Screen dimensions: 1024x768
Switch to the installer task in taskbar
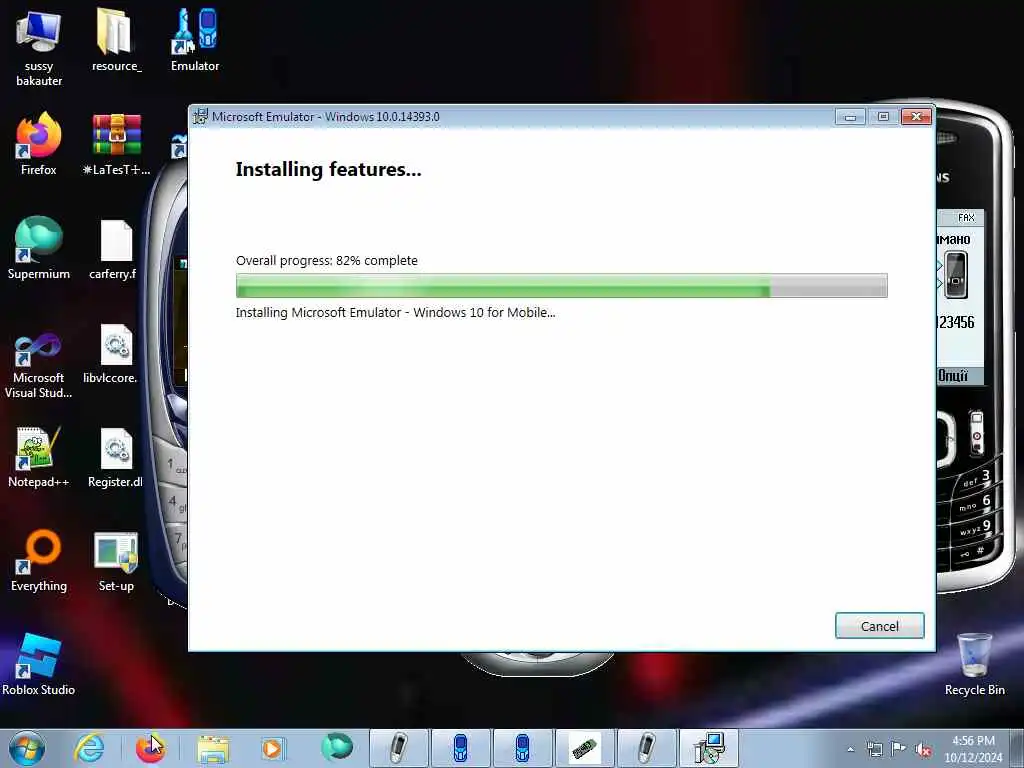(x=708, y=748)
